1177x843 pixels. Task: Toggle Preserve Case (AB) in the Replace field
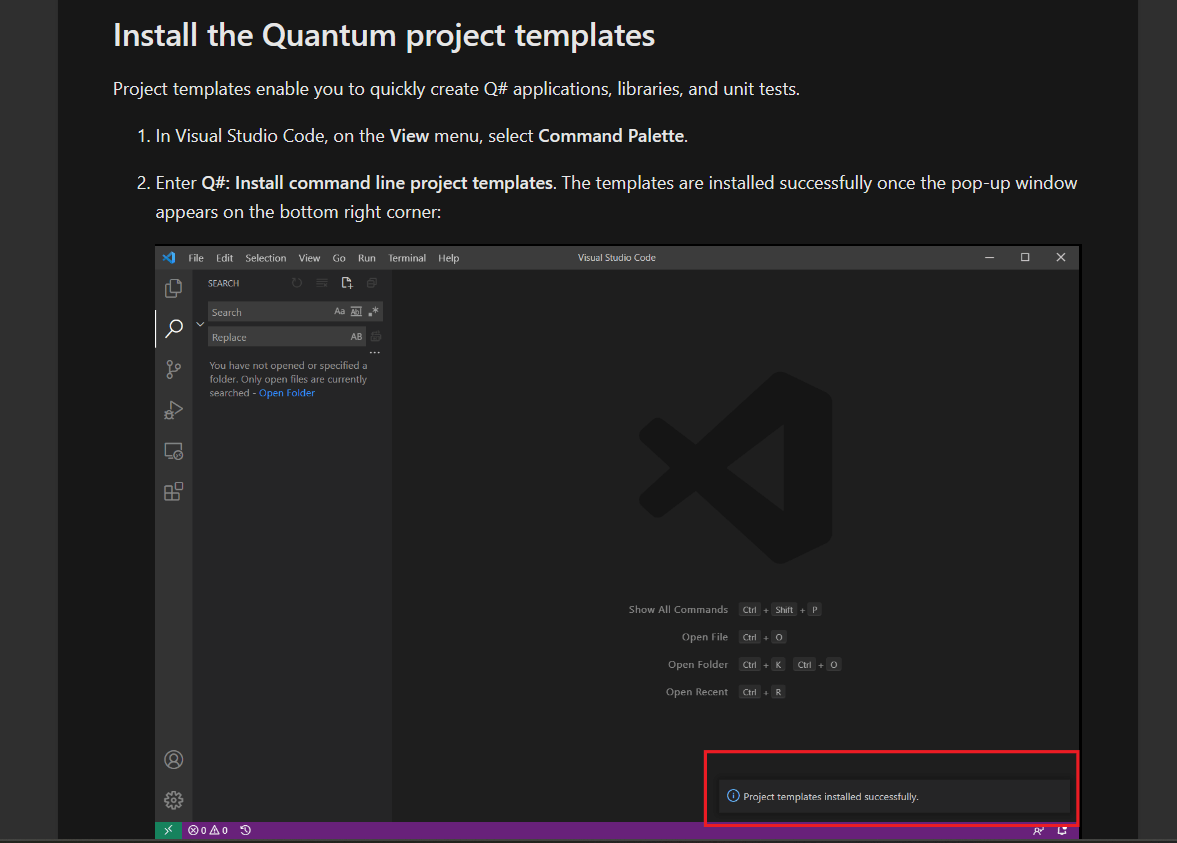point(357,337)
